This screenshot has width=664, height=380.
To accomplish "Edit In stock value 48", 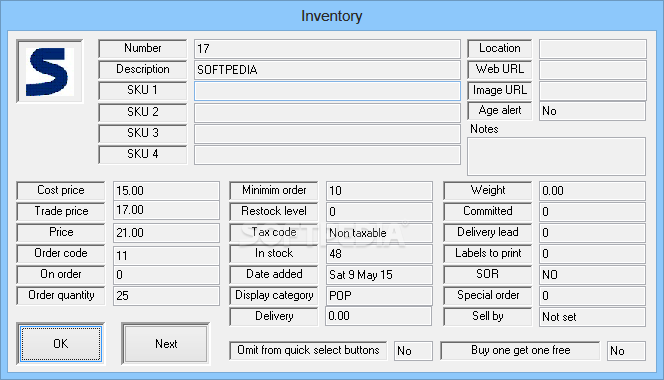I will 379,254.
